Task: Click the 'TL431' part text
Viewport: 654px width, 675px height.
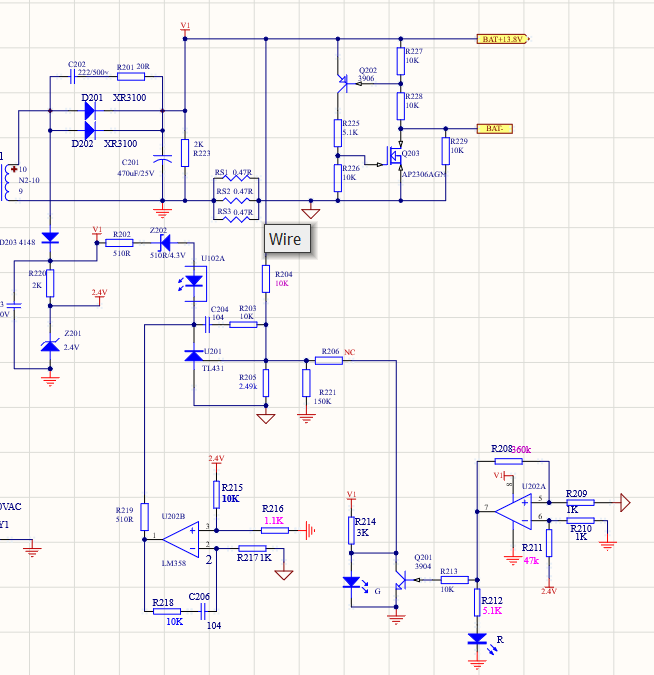Action: click(x=213, y=368)
